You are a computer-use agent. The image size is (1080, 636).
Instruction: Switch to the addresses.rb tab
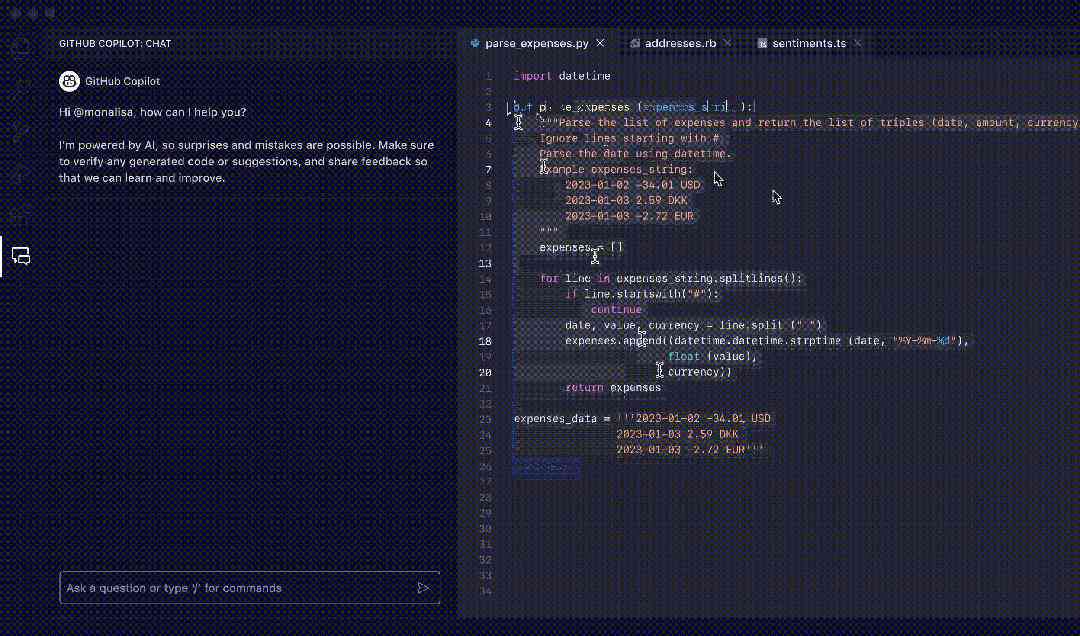[681, 43]
